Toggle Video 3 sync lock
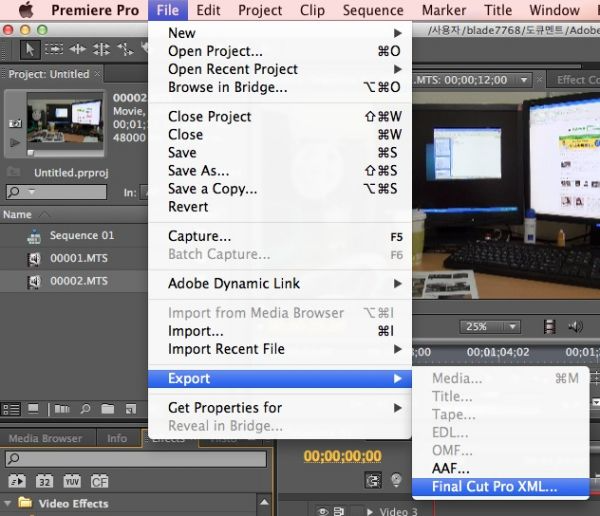Viewport: 600px width, 516px height. (339, 511)
